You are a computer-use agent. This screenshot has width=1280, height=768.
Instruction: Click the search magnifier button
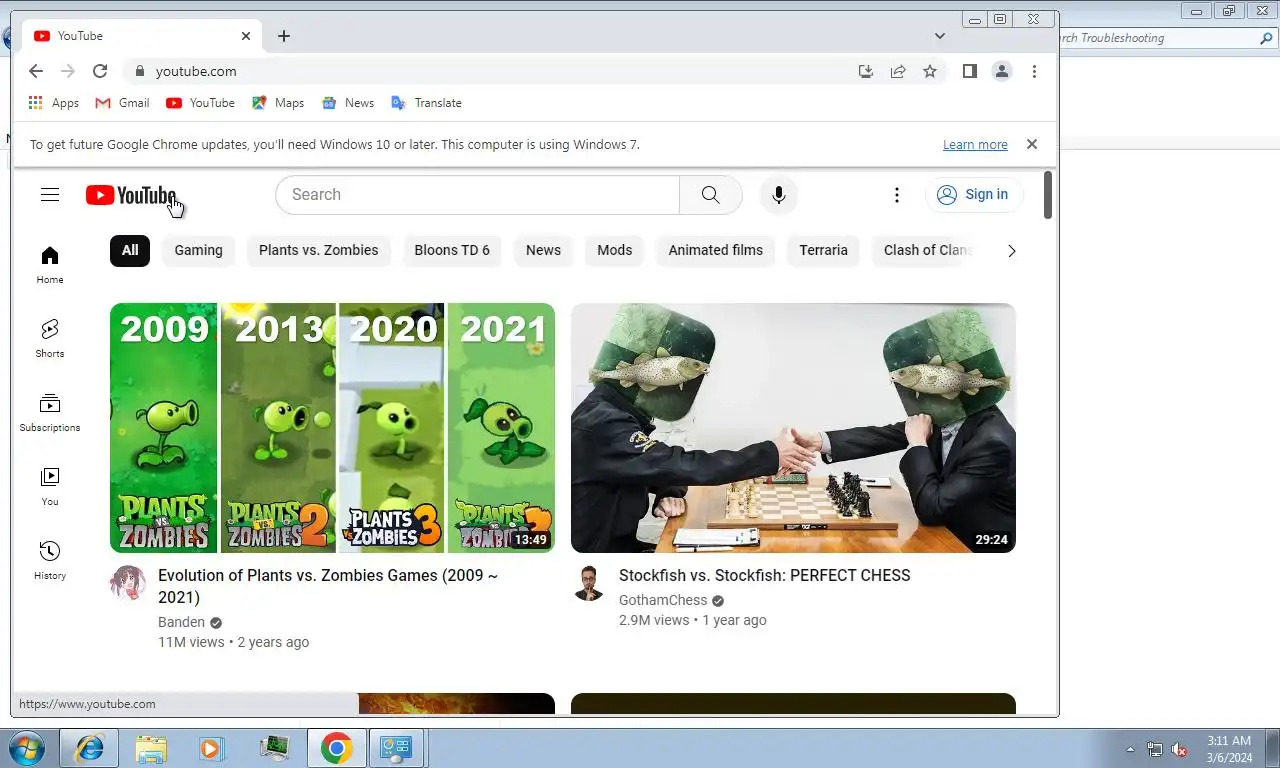(711, 195)
